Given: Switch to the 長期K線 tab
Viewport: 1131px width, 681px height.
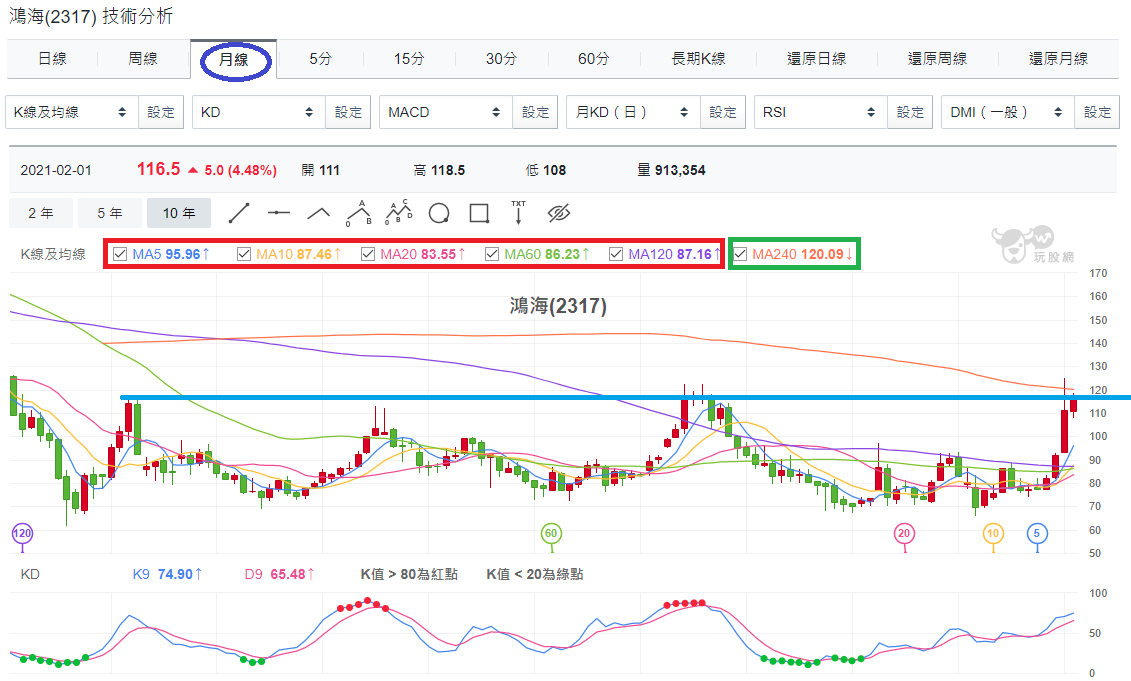Looking at the screenshot, I should 698,59.
